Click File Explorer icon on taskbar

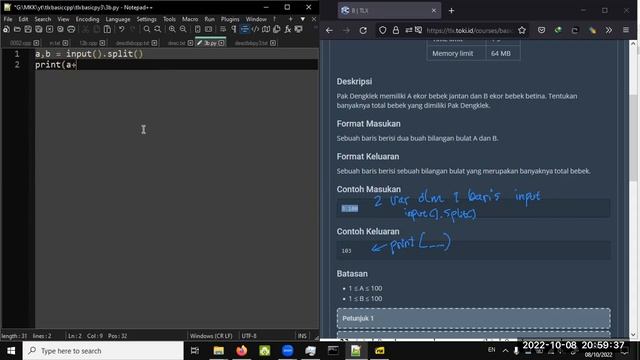(218, 351)
